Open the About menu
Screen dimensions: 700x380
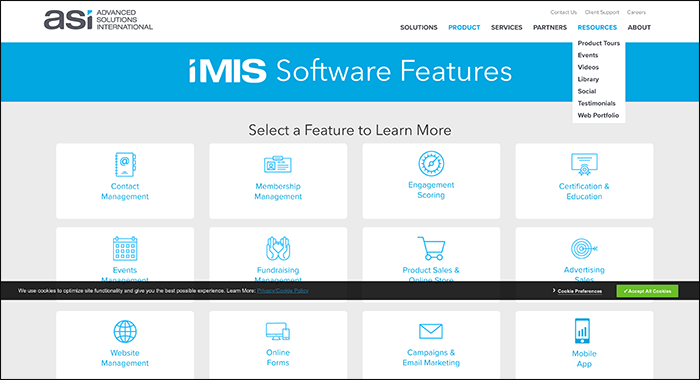tap(639, 28)
